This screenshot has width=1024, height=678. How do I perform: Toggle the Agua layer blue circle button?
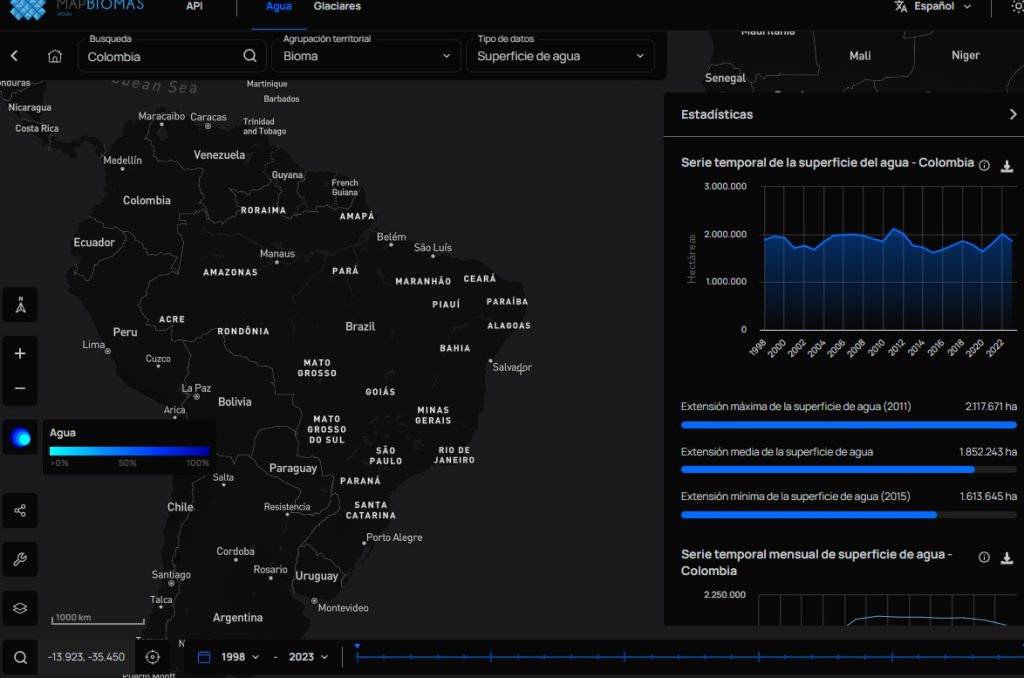click(x=20, y=438)
